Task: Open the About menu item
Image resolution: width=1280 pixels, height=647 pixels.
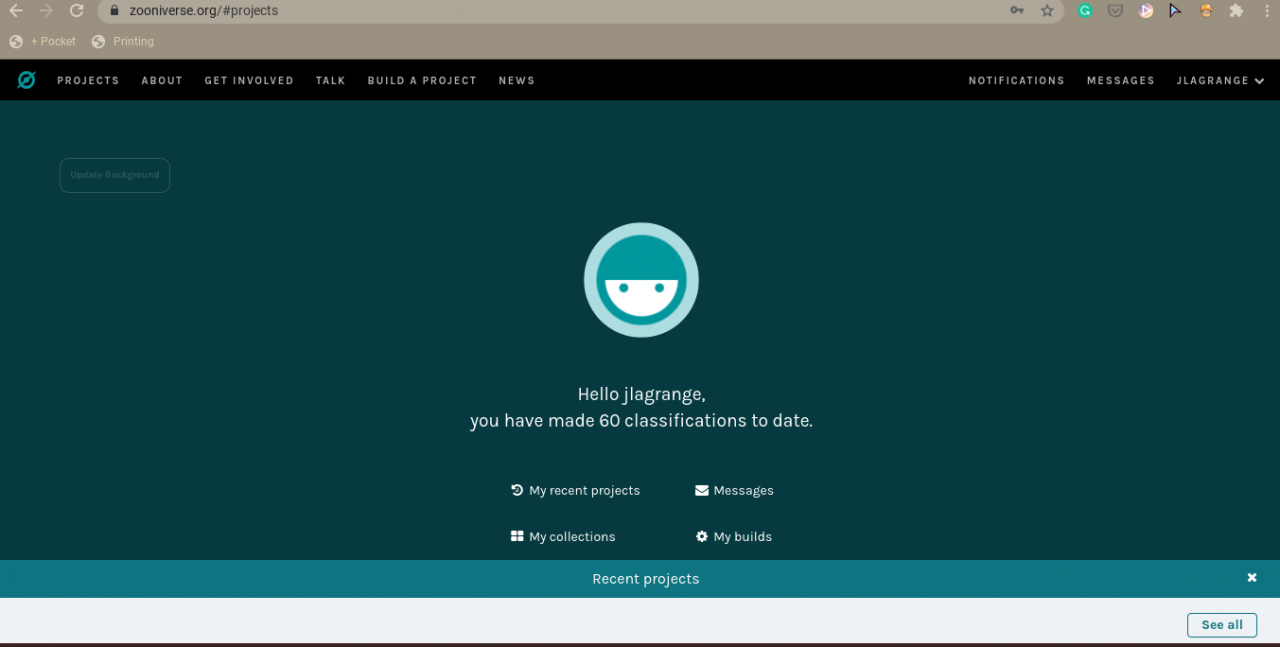Action: click(162, 81)
